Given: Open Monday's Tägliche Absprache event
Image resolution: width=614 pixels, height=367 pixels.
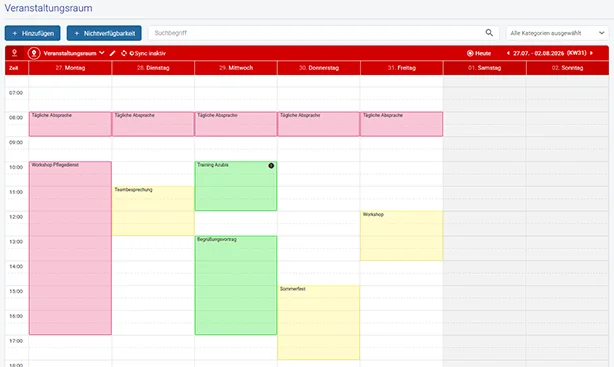Looking at the screenshot, I should point(70,124).
